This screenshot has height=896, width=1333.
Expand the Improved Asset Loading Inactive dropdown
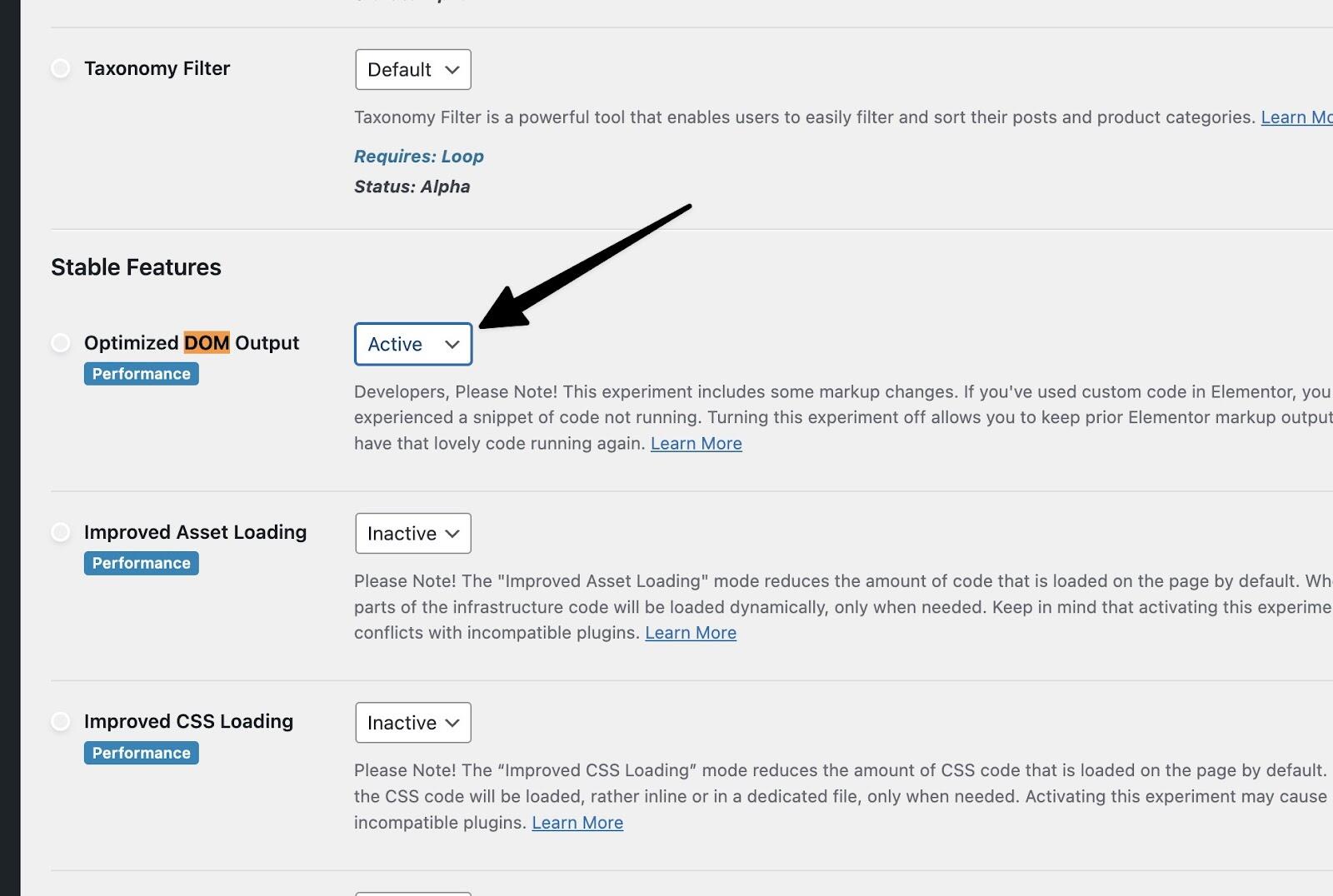413,534
